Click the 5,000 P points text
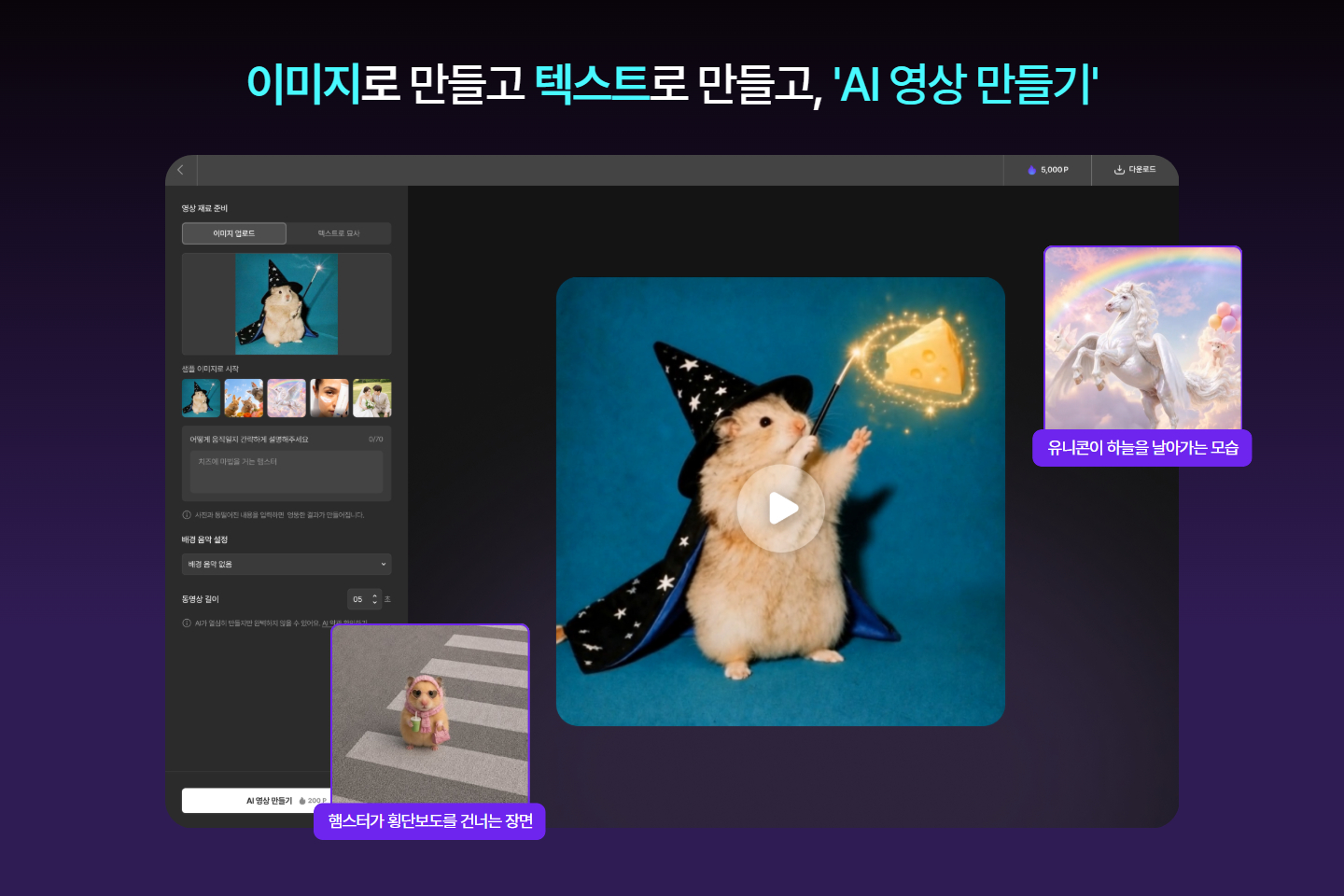Viewport: 1344px width, 896px height. pos(1055,170)
